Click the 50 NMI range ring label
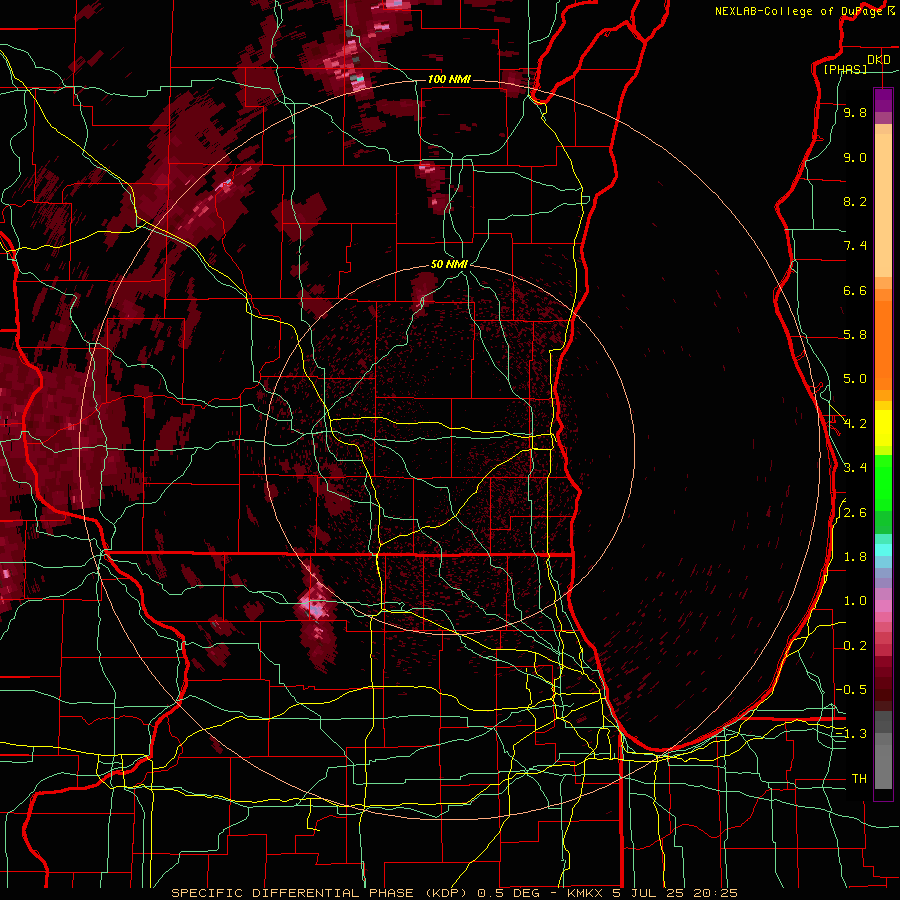Screen dimensions: 900x900 point(449,264)
